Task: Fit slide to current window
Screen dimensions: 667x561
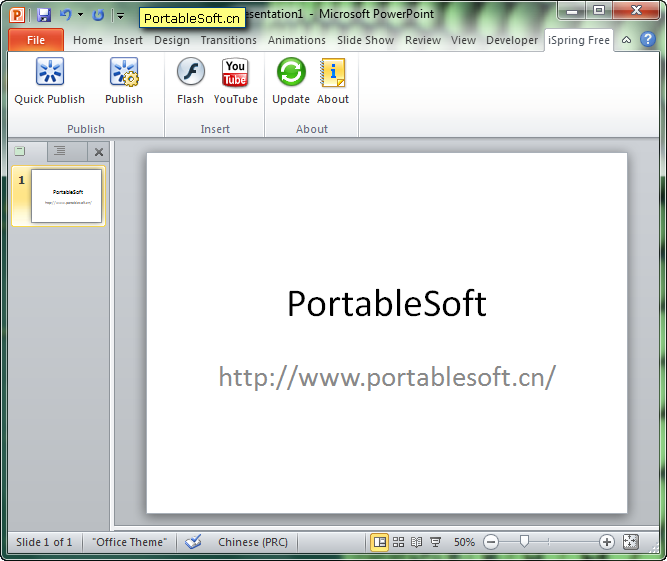Action: (630, 542)
